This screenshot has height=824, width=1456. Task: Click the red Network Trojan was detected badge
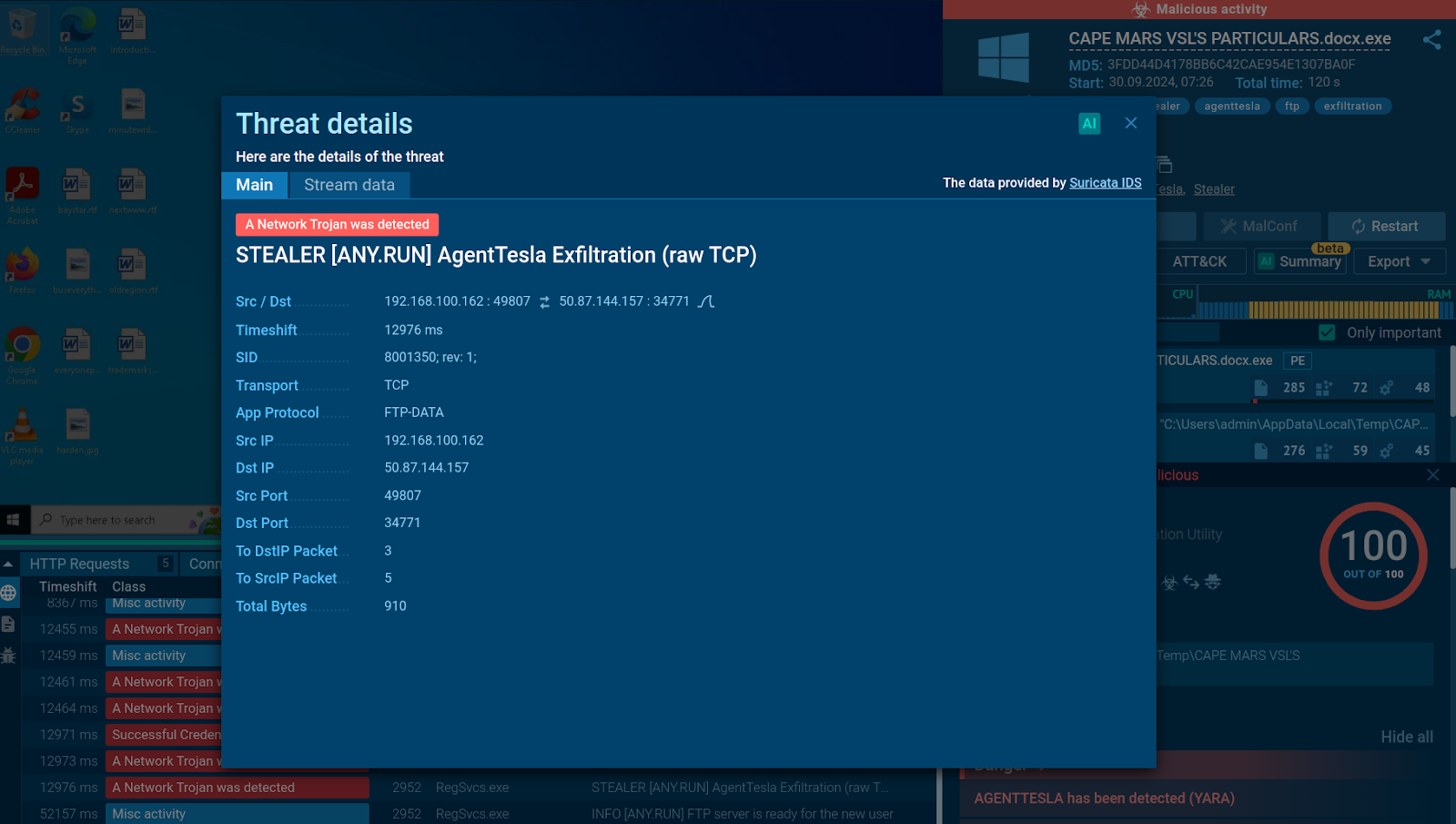(337, 225)
